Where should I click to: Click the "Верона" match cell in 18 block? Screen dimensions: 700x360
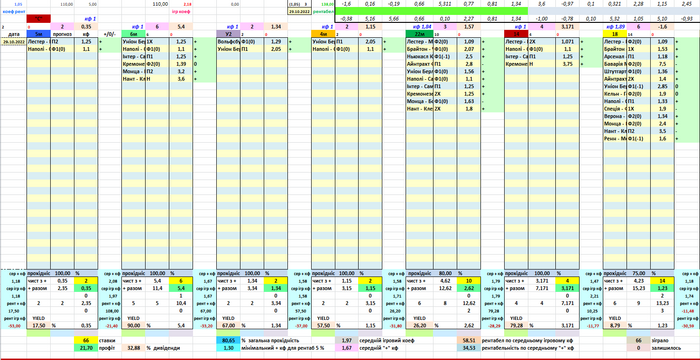point(615,117)
